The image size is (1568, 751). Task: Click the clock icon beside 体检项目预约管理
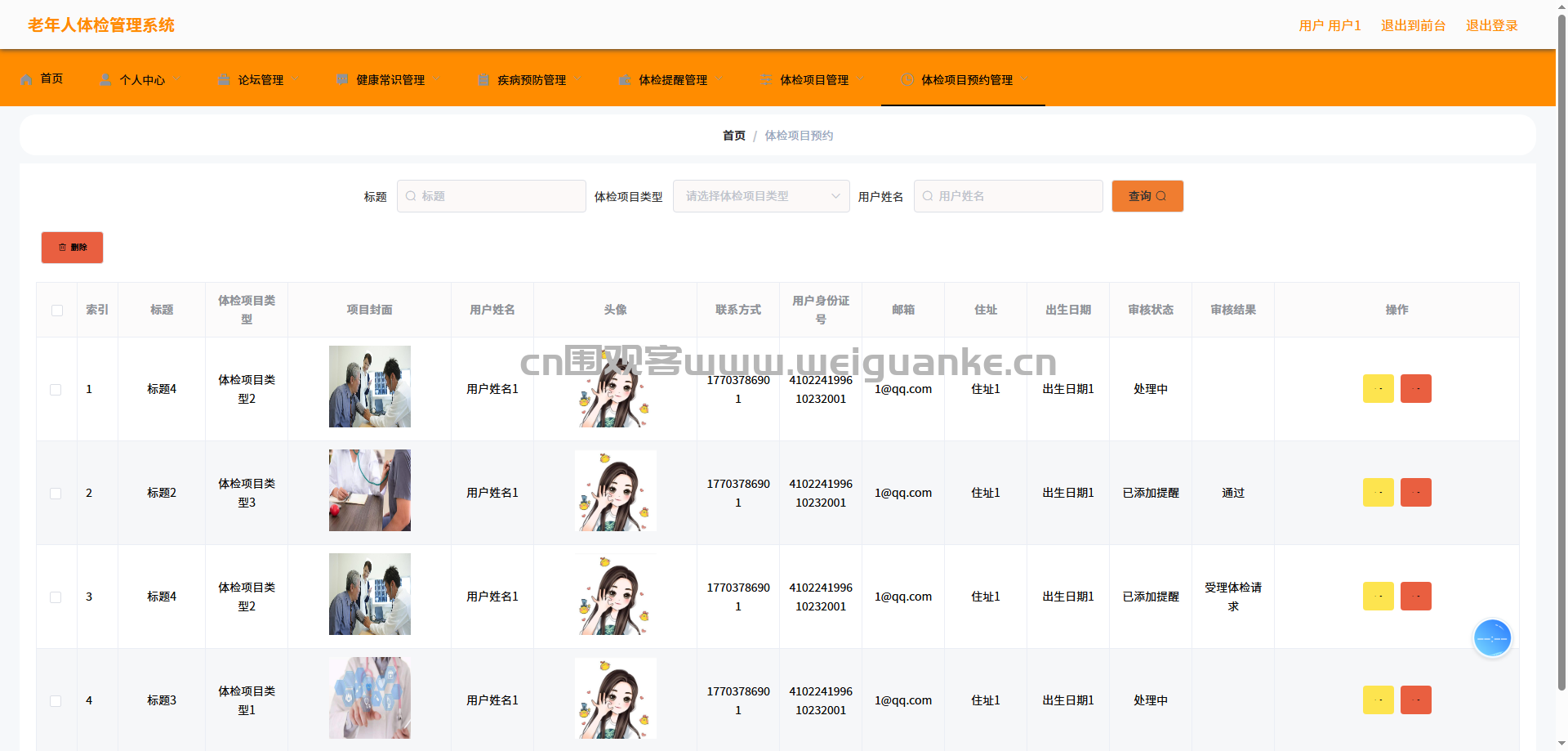pos(907,79)
